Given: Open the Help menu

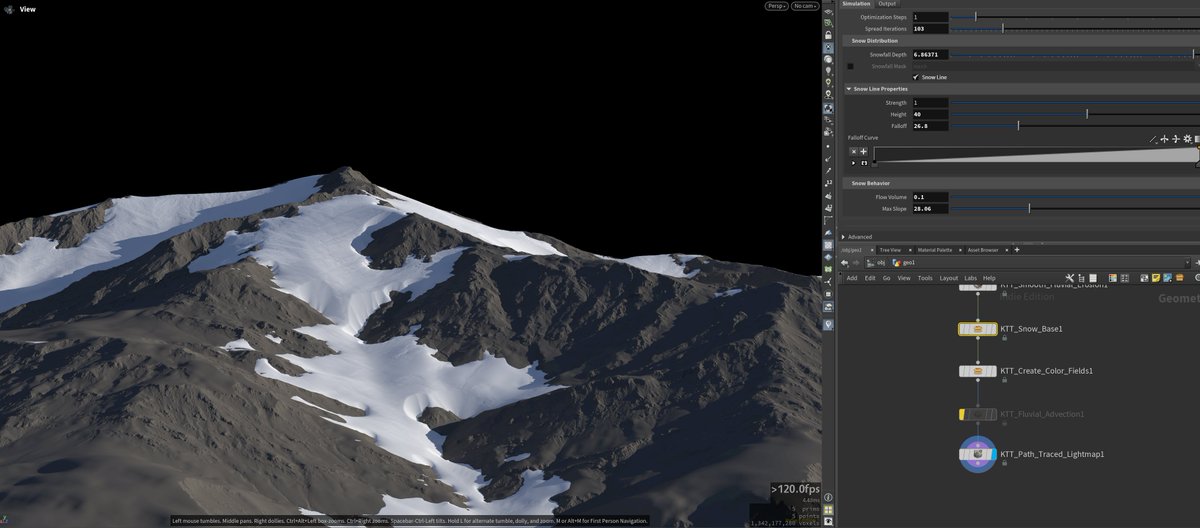Looking at the screenshot, I should tap(989, 278).
